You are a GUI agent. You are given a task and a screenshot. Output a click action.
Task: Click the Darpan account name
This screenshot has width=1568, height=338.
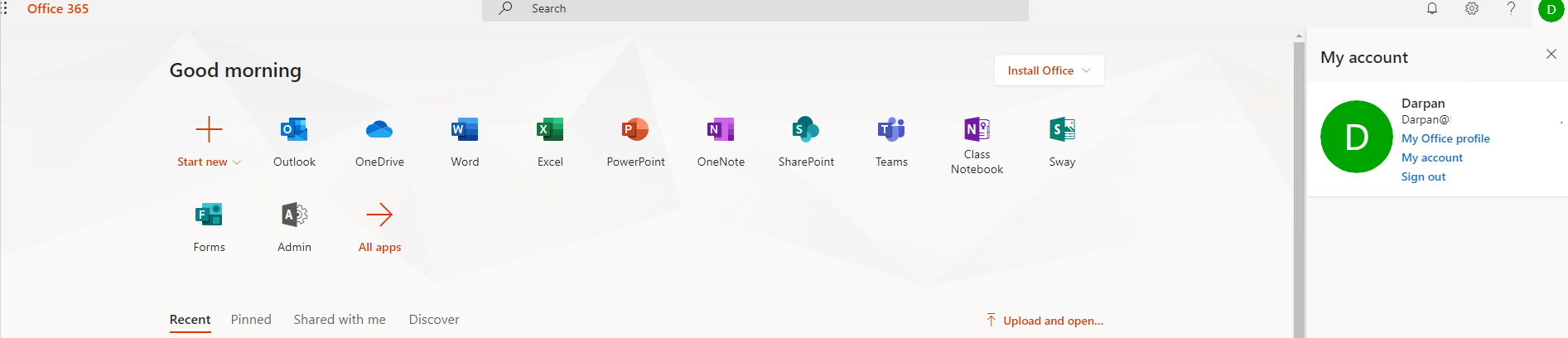coord(1423,103)
